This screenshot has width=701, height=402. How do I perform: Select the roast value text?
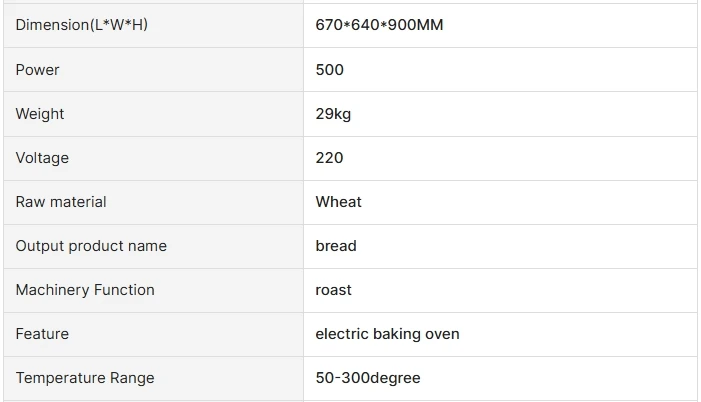click(x=334, y=290)
